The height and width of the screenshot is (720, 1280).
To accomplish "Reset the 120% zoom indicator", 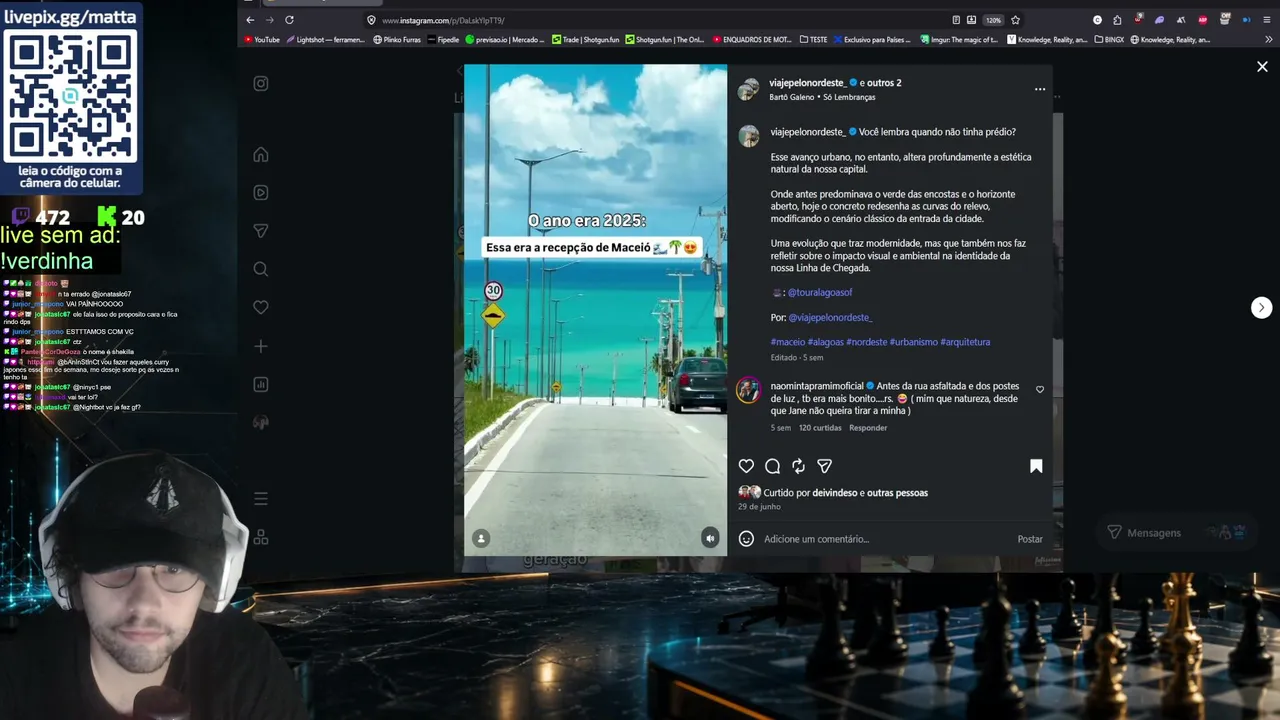I will (993, 20).
